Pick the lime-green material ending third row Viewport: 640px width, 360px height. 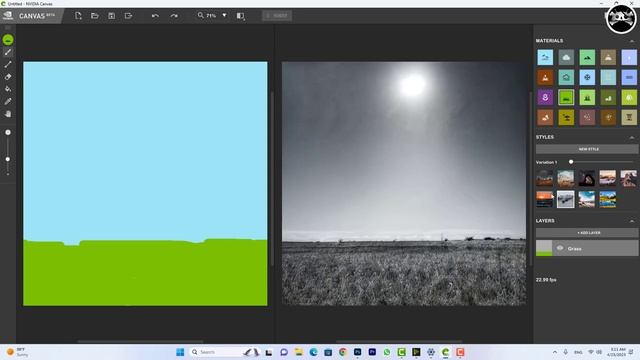(x=629, y=98)
